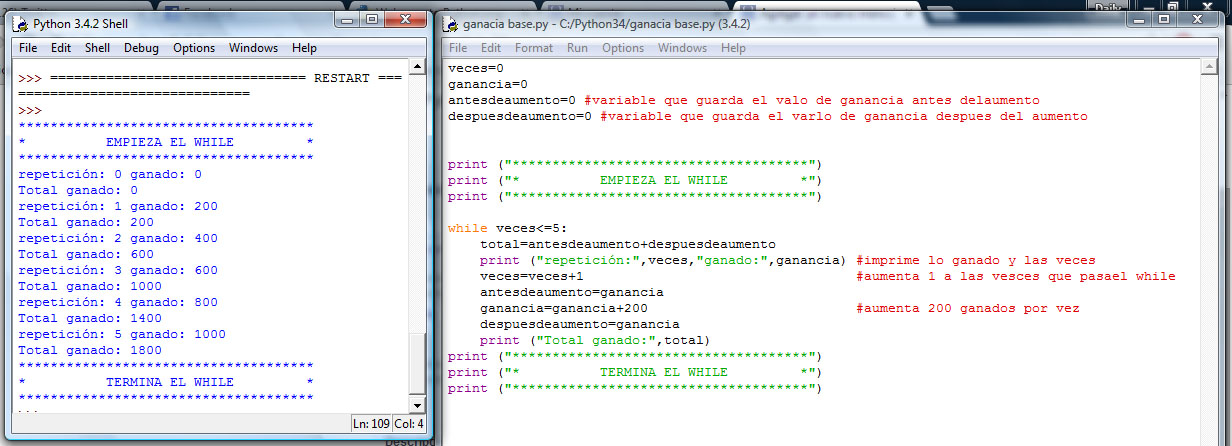This screenshot has height=446, width=1232.
Task: Click the Shell window vertical scrollbar thumb
Action: click(418, 365)
